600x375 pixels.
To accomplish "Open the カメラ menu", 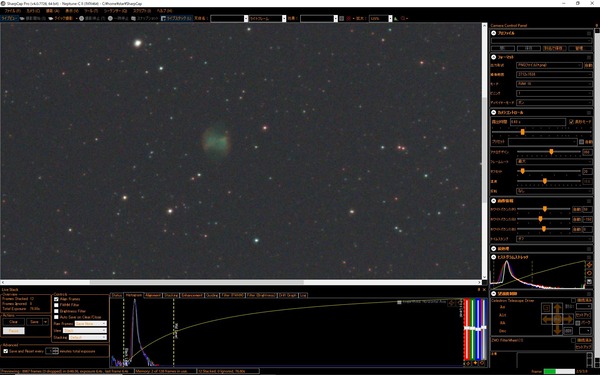I will (x=33, y=11).
